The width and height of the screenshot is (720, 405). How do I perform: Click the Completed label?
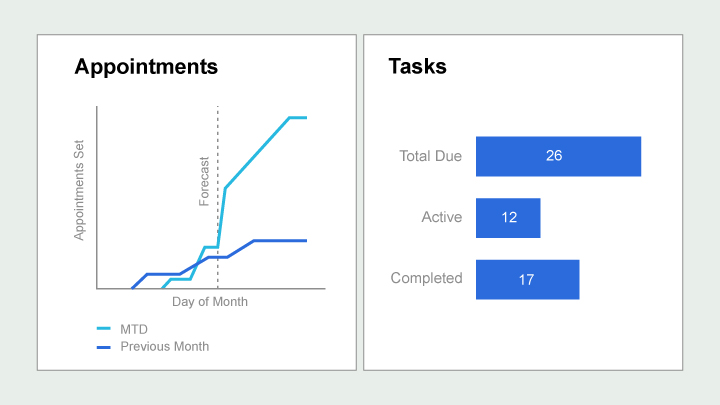point(426,278)
